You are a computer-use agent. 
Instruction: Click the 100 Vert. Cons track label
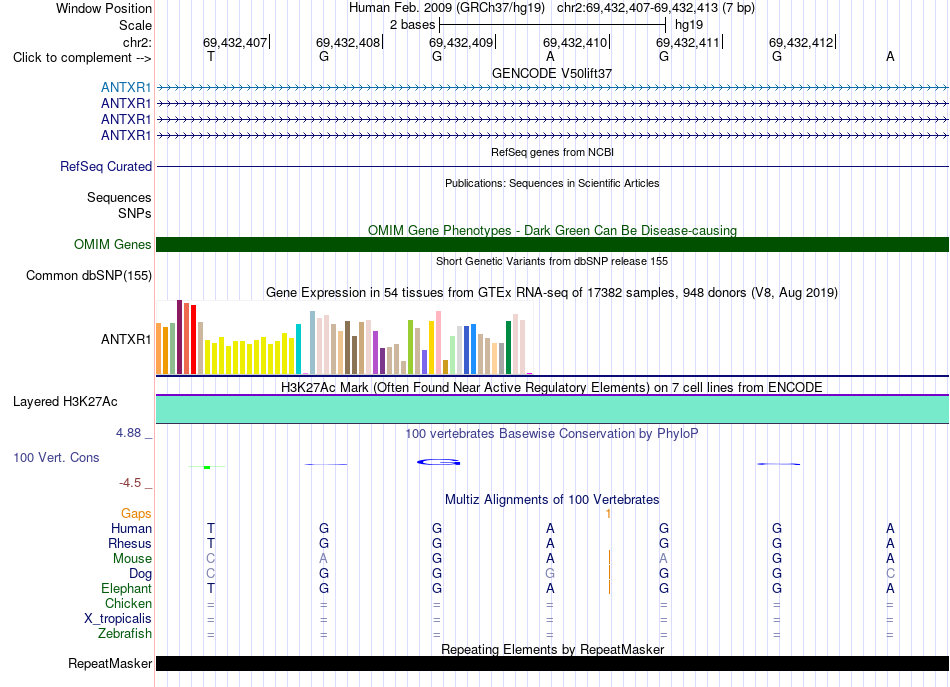point(56,457)
